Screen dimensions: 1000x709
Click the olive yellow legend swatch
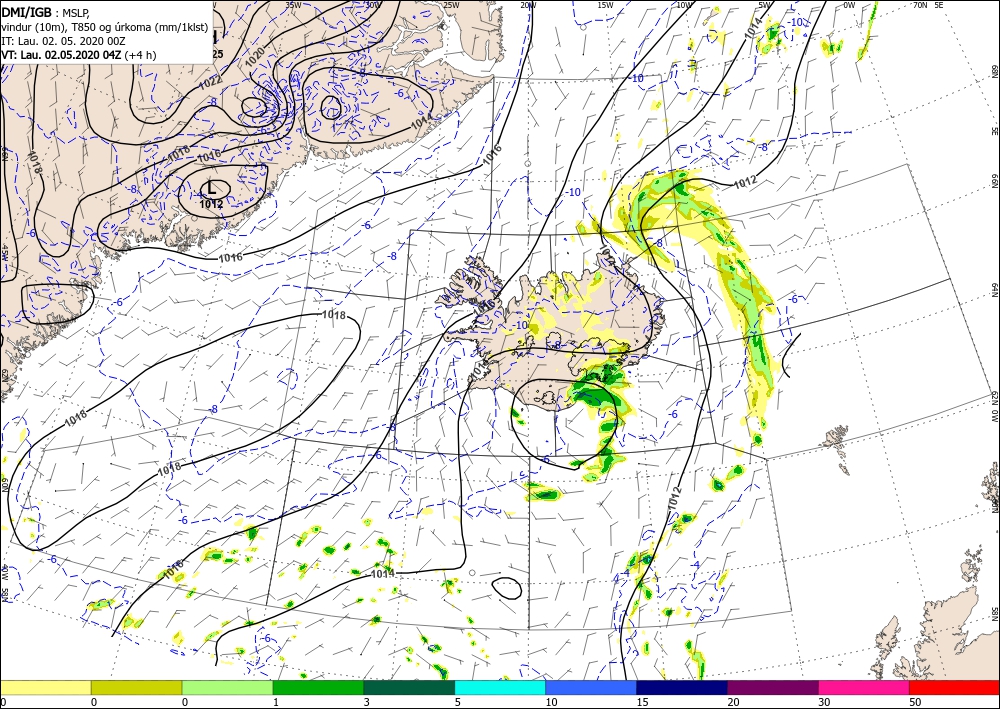tap(136, 687)
